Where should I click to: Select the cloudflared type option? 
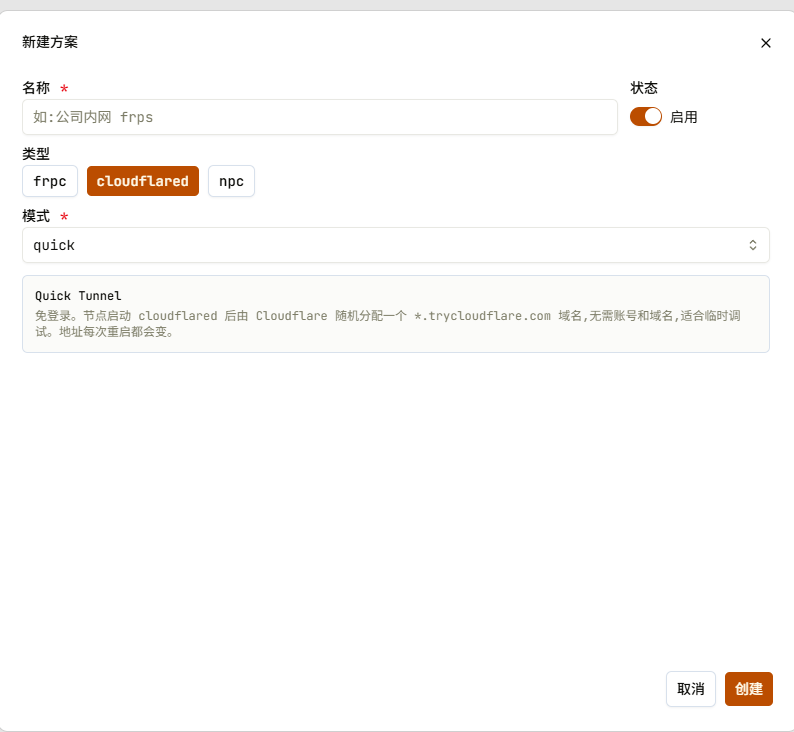point(143,181)
